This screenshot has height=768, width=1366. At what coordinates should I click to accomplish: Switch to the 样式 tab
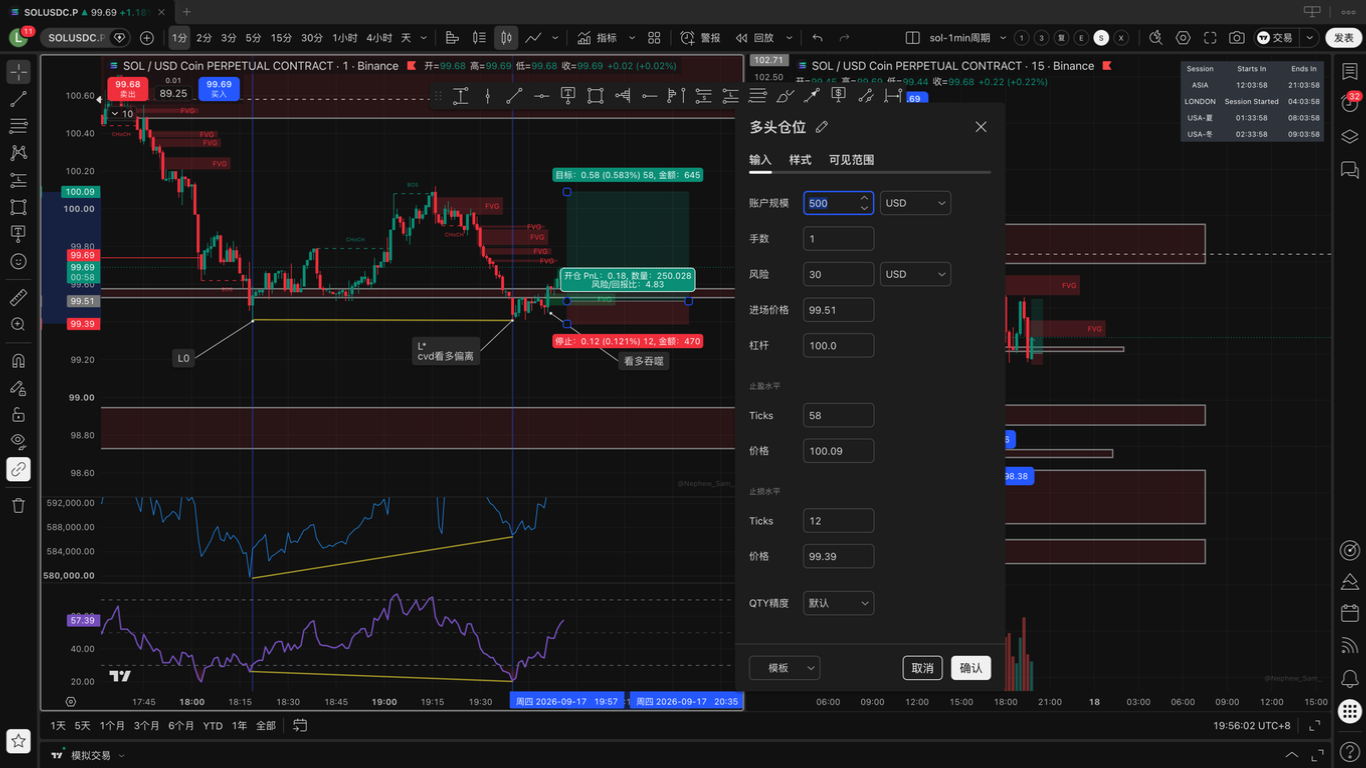(x=800, y=160)
